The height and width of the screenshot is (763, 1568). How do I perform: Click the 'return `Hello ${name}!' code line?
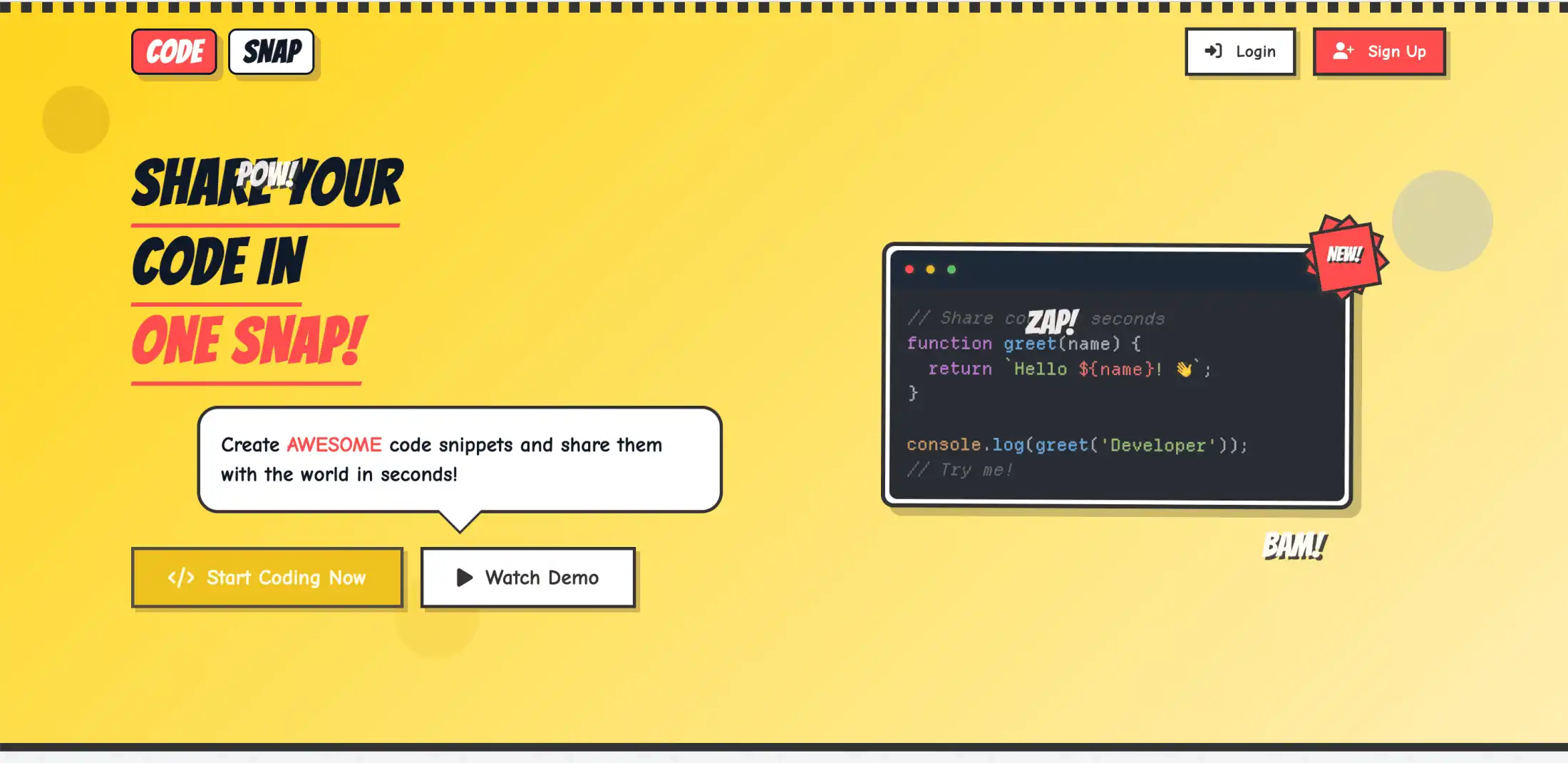coord(1069,369)
